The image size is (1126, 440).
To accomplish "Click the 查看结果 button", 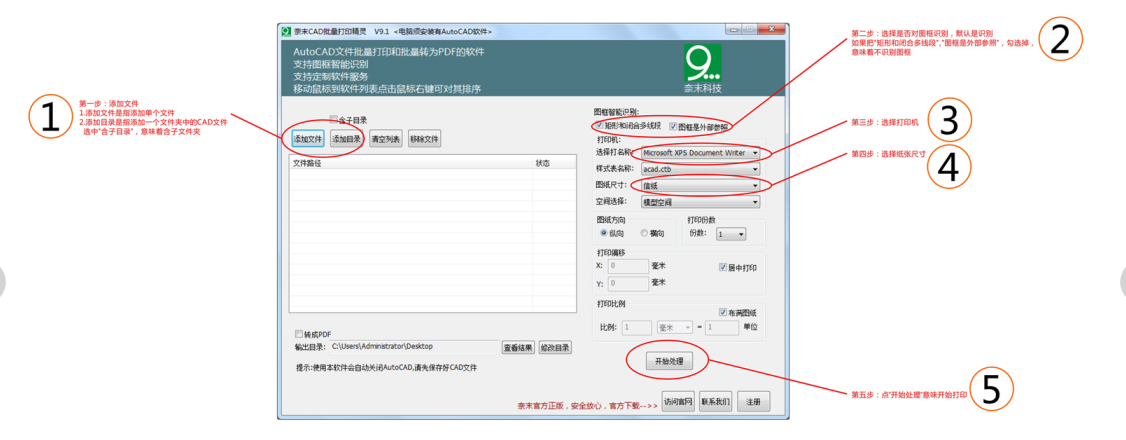I will pyautogui.click(x=518, y=348).
